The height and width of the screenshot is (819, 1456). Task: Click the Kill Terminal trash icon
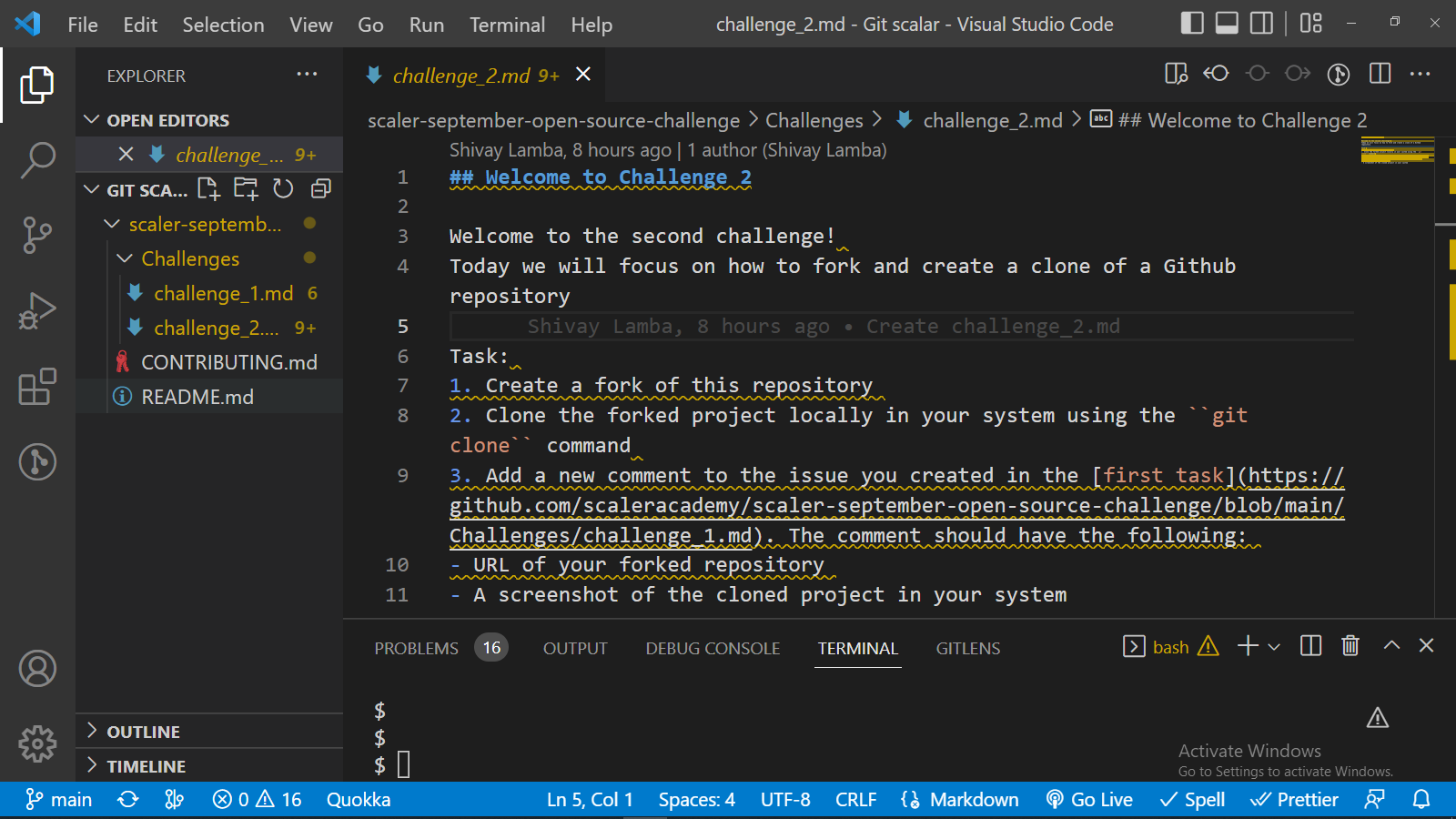pos(1350,646)
